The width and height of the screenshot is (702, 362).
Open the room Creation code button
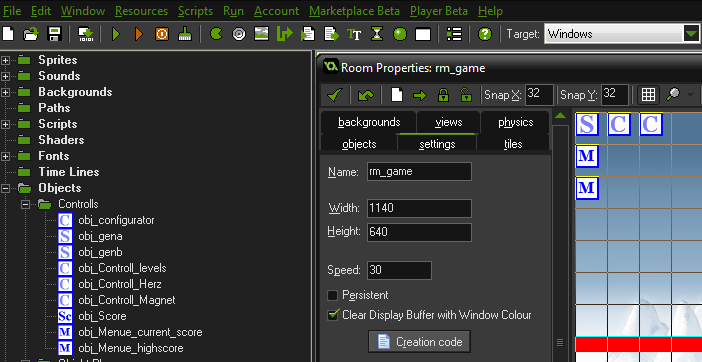tap(419, 342)
